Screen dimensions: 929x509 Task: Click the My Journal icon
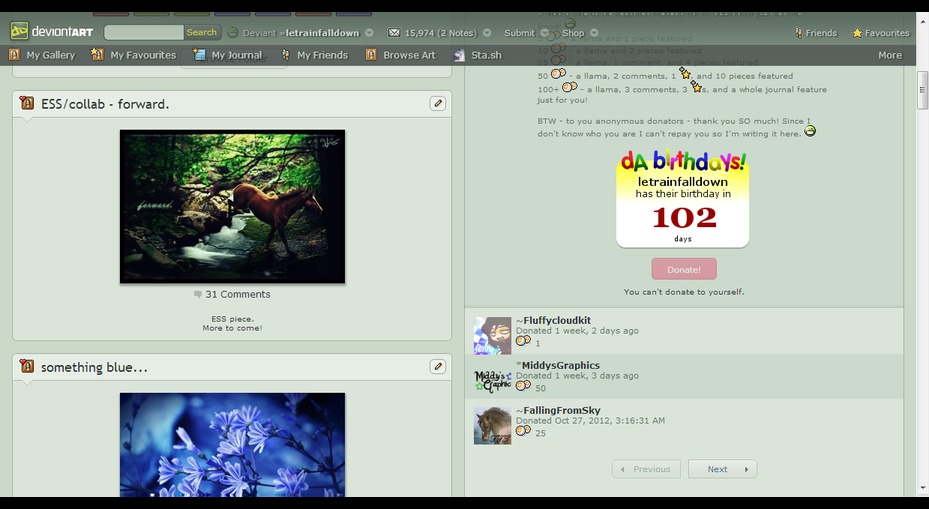point(200,55)
